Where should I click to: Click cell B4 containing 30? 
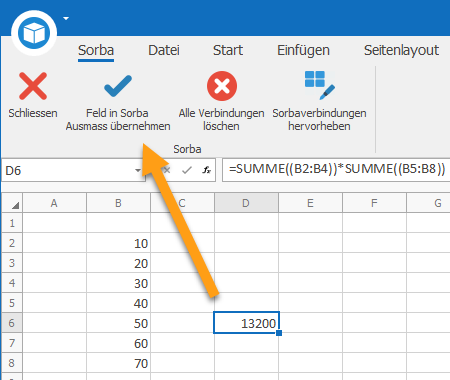coord(118,283)
